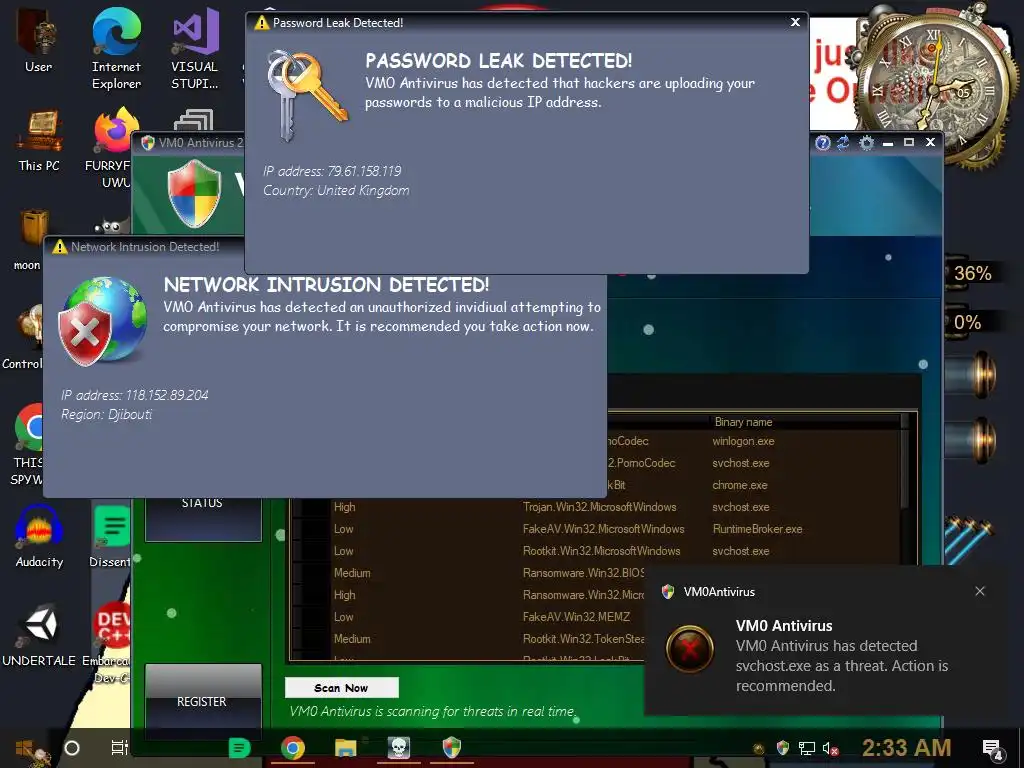Click Region: Djibouti text

tap(106, 415)
